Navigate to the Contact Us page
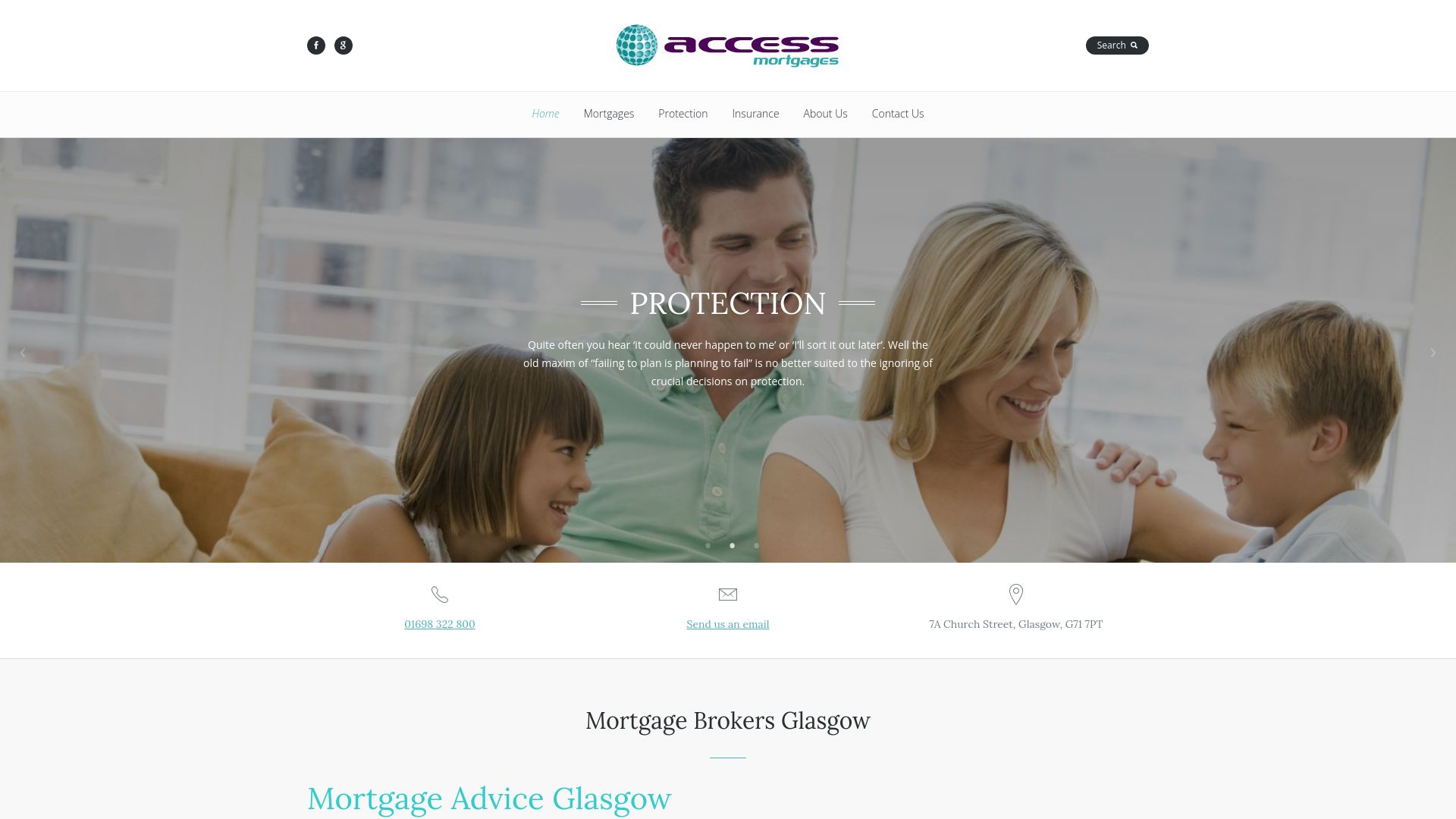Screen dimensions: 1456x819 [897, 113]
